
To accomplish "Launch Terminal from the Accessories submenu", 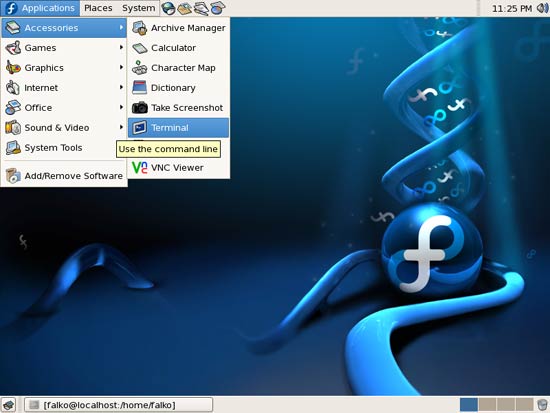I will [x=179, y=128].
